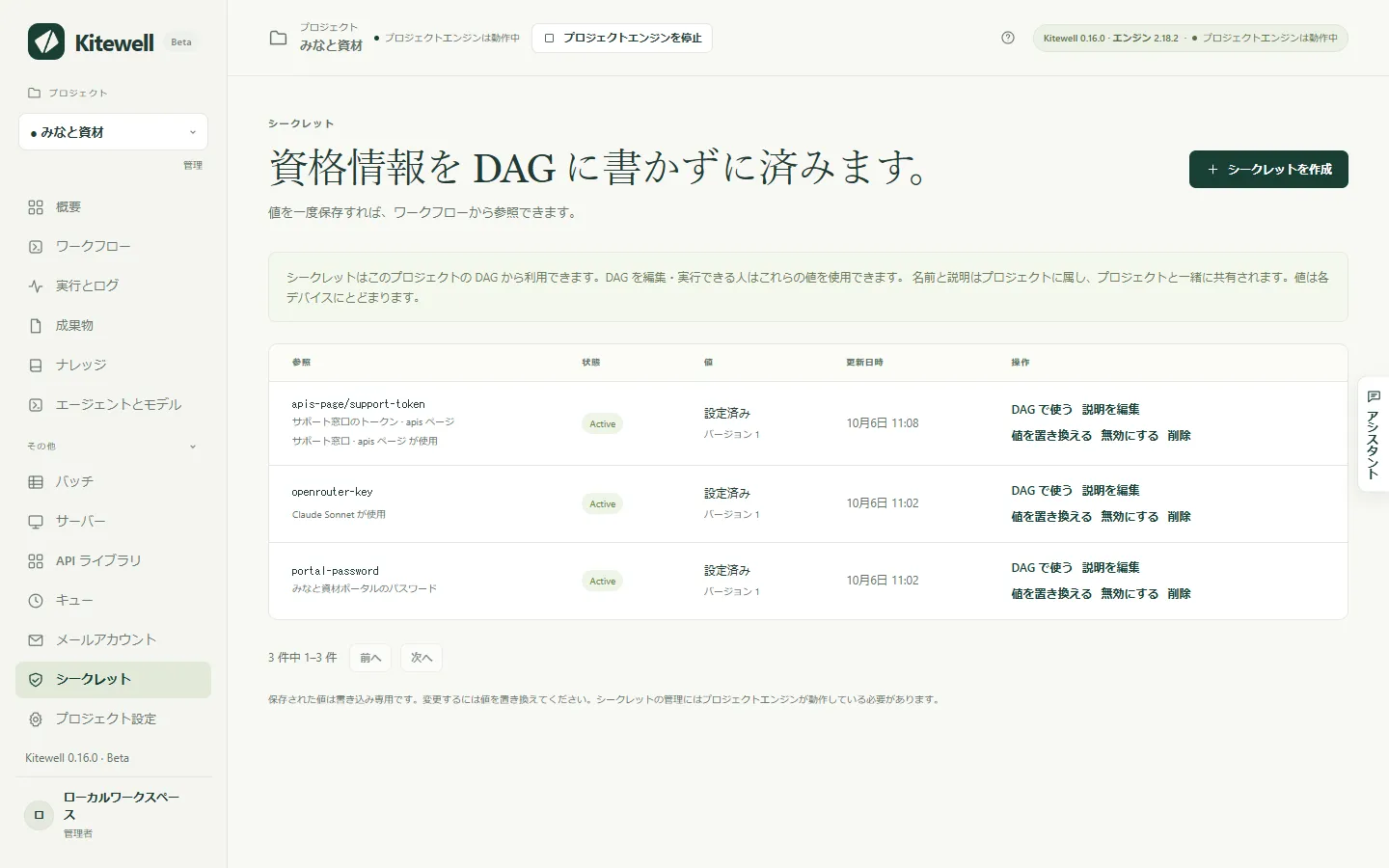Click 削除 for apis-page/support-token
The image size is (1389, 868).
(x=1179, y=436)
